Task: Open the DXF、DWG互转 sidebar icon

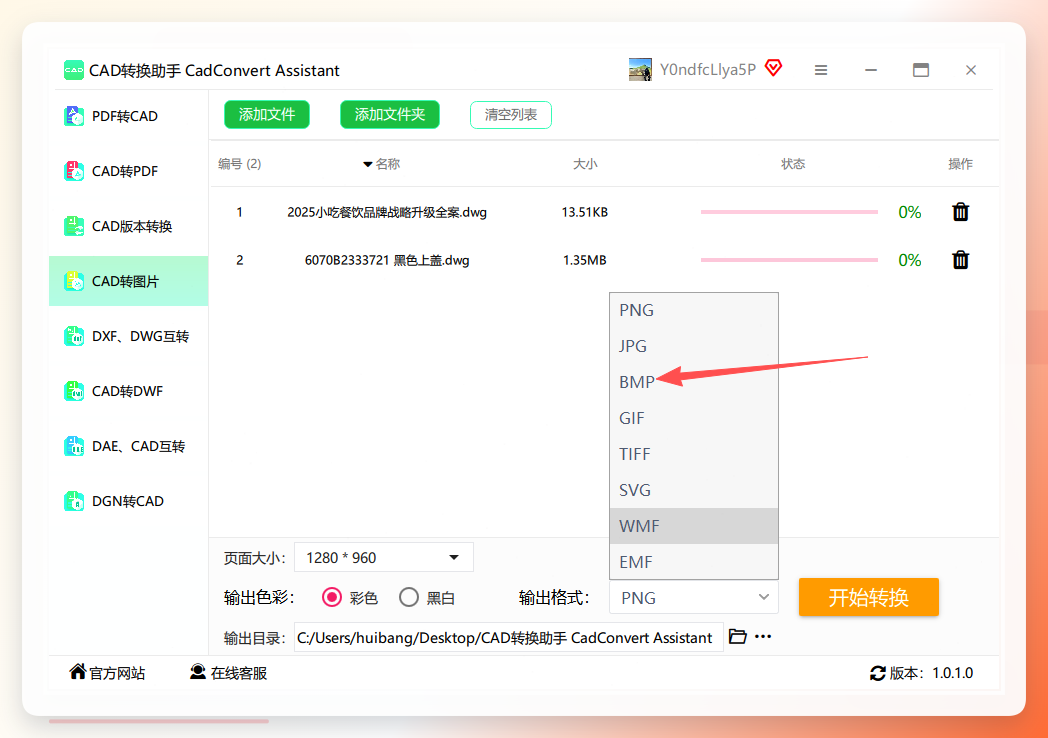Action: (74, 336)
